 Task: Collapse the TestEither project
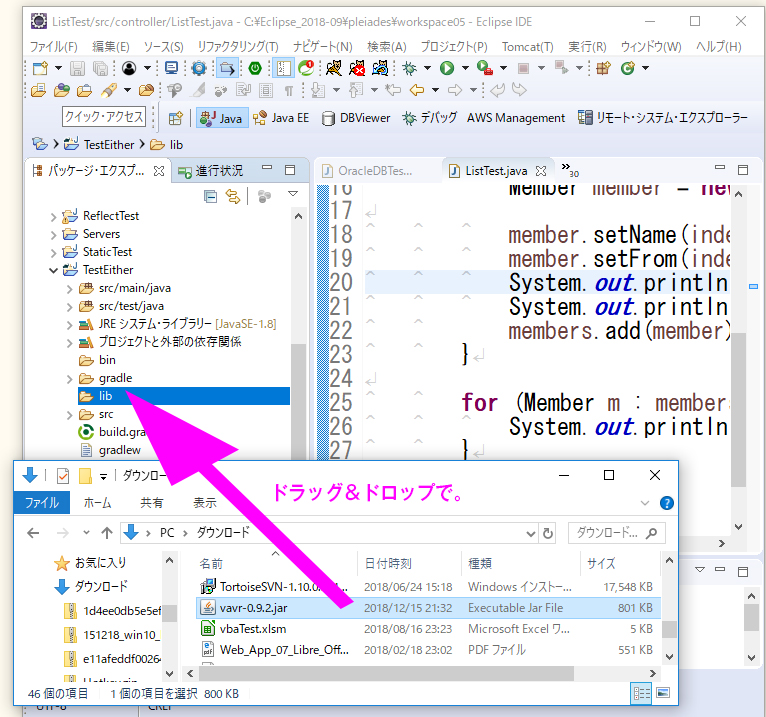coord(53,270)
